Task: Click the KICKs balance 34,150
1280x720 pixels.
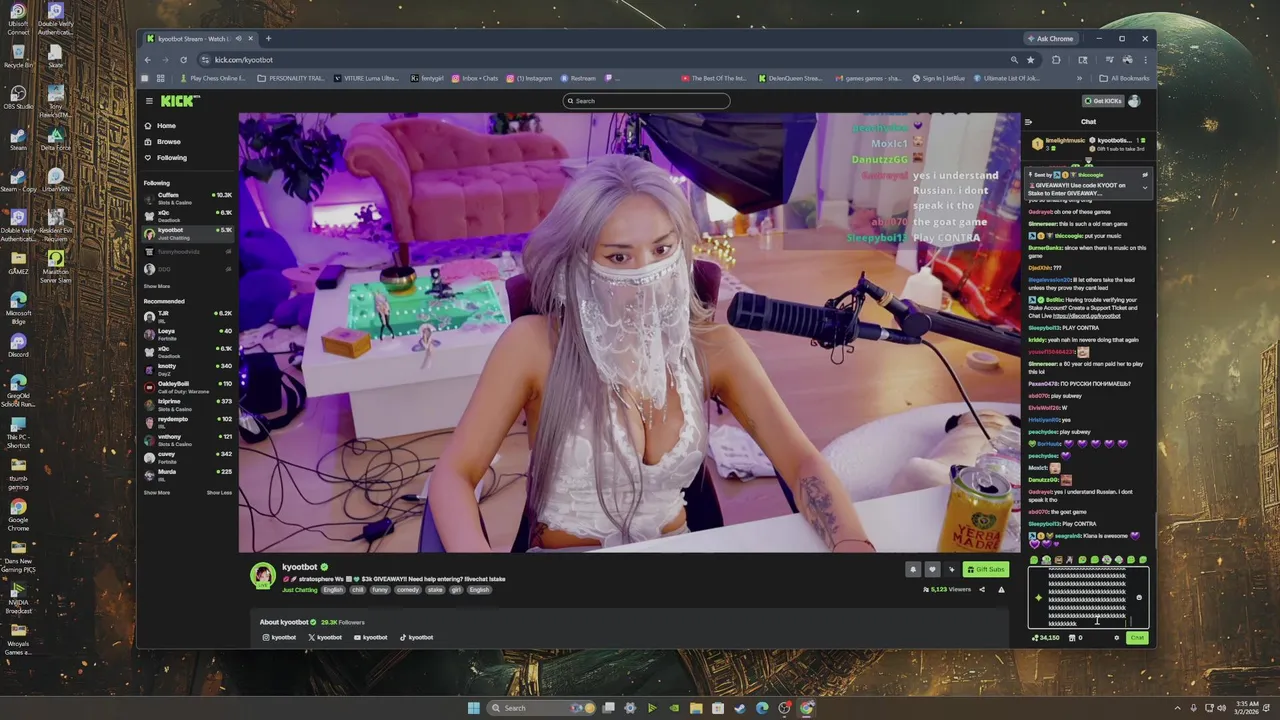Action: (1046, 637)
